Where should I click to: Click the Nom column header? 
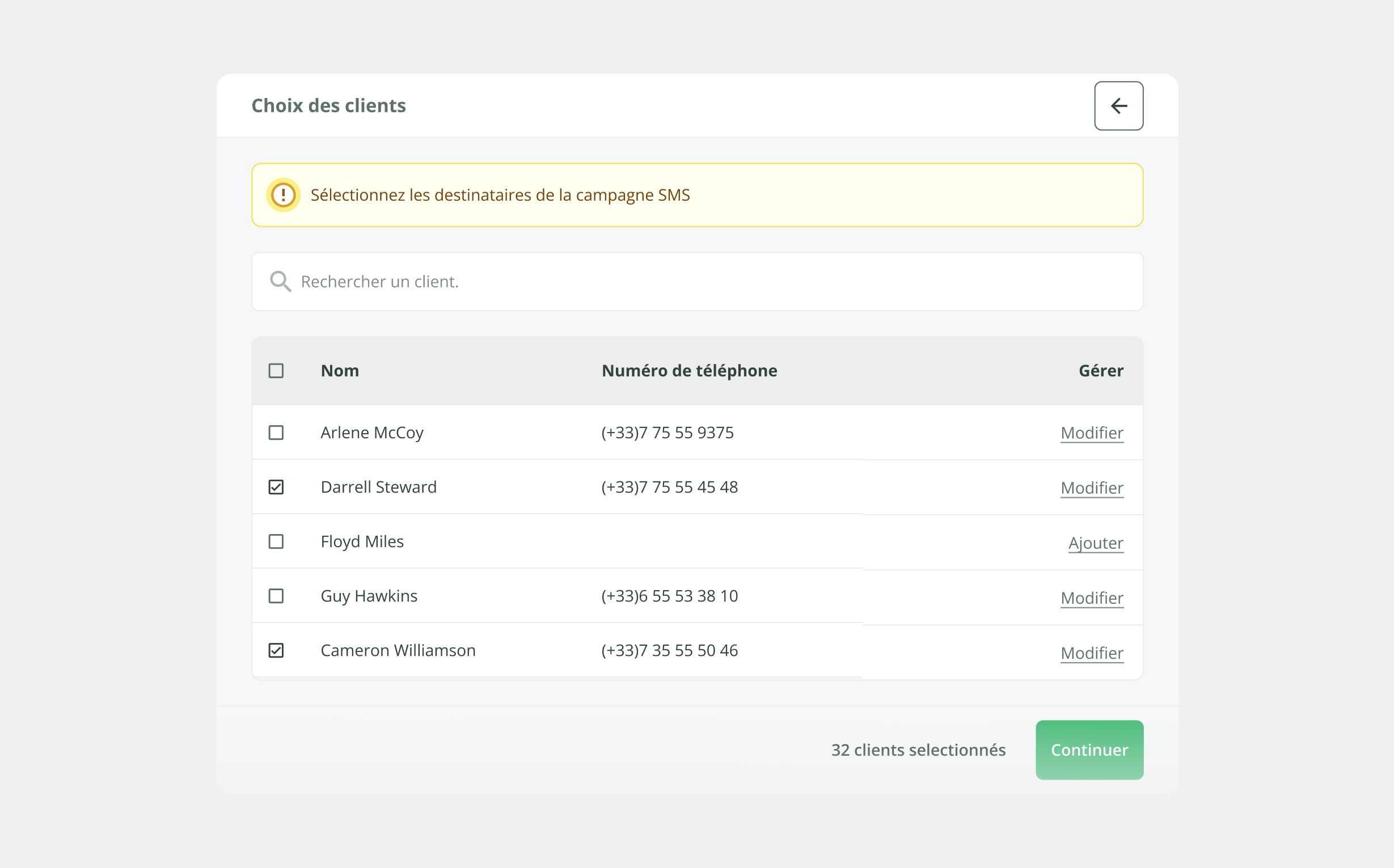pos(340,371)
